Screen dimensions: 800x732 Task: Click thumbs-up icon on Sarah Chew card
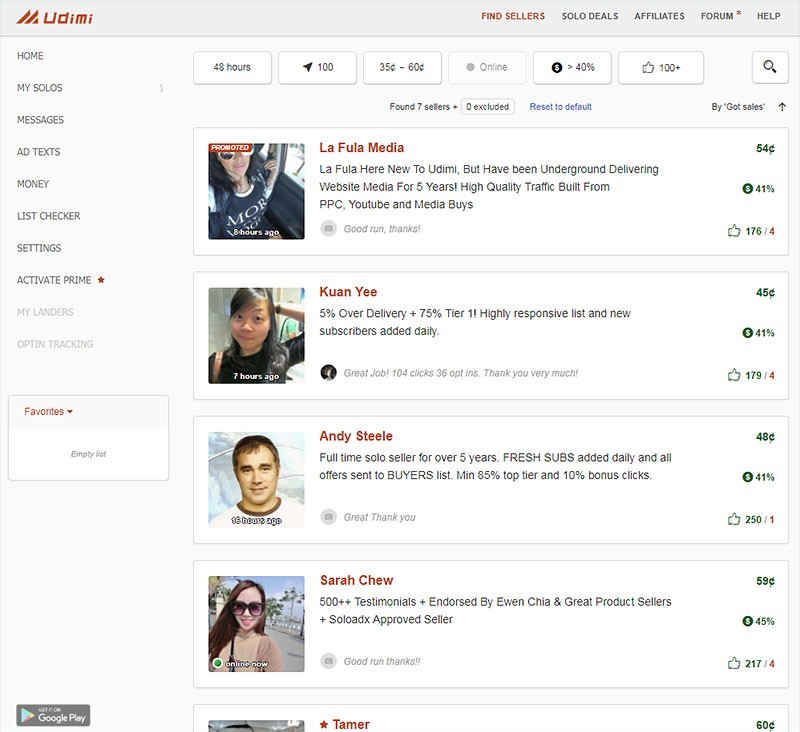coord(734,663)
